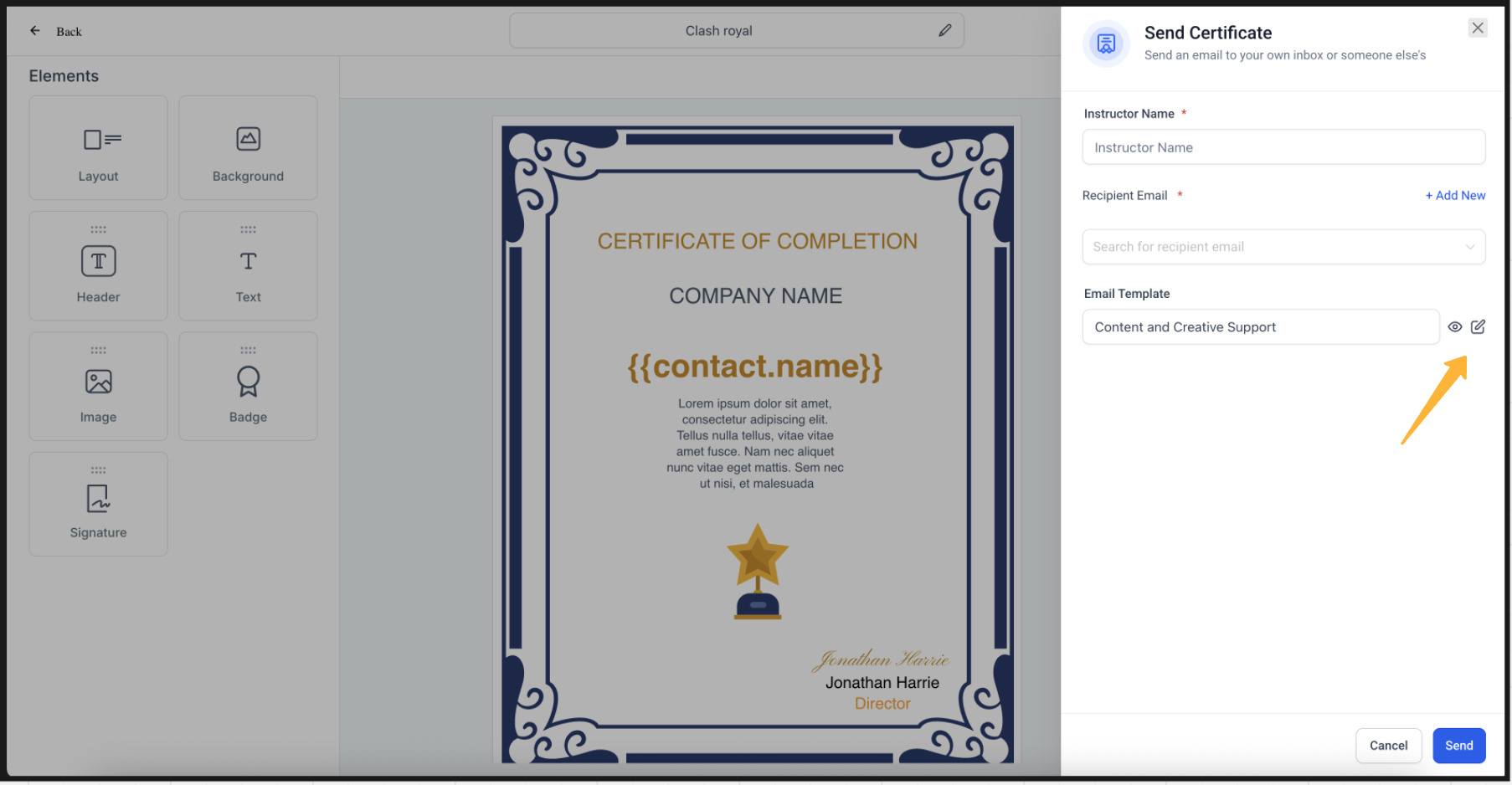This screenshot has width=1512, height=785.
Task: Preview email template with eye icon
Action: pos(1455,327)
